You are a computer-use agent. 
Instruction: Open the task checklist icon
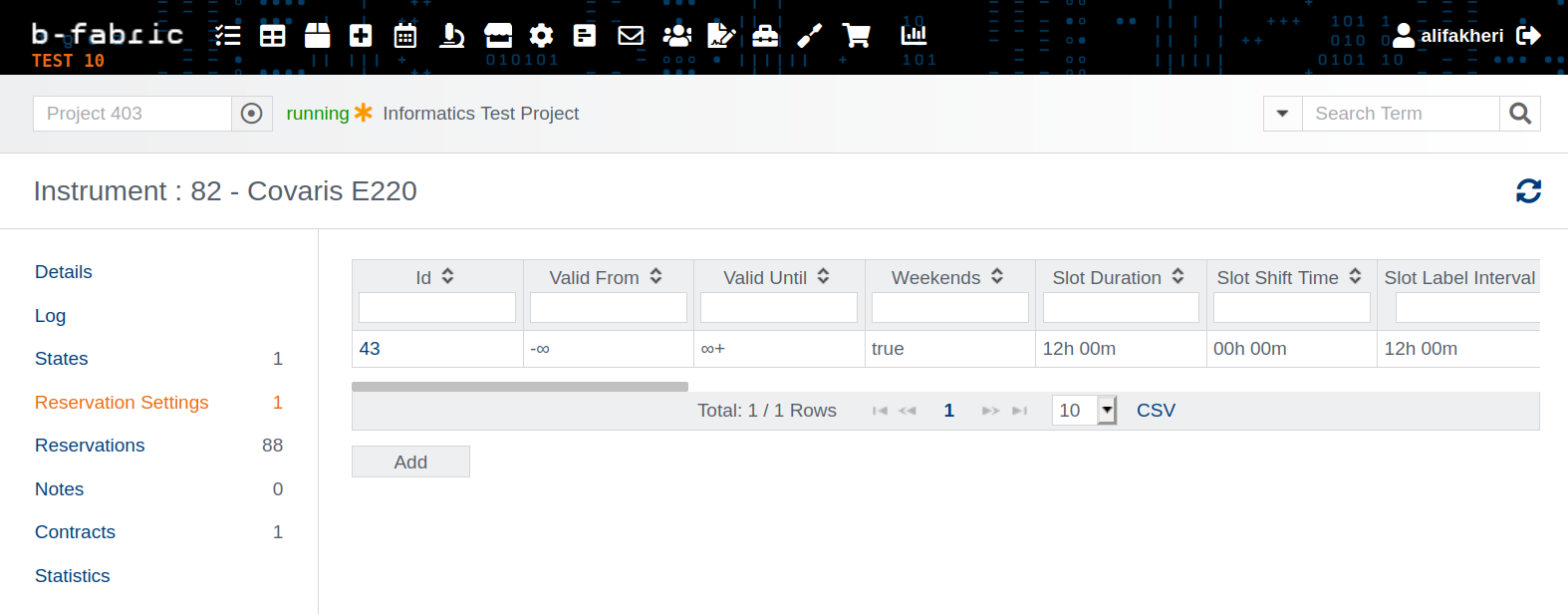228,36
